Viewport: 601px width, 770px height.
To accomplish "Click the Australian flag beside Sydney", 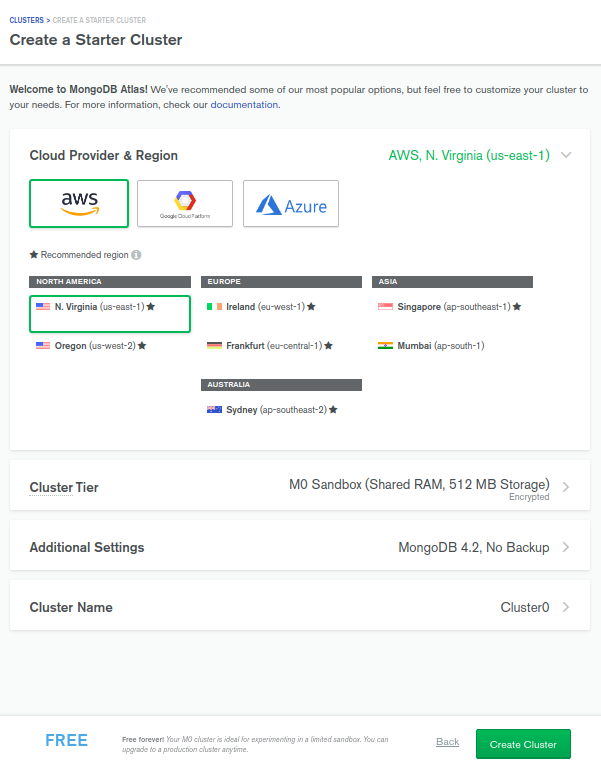I will click(x=214, y=410).
